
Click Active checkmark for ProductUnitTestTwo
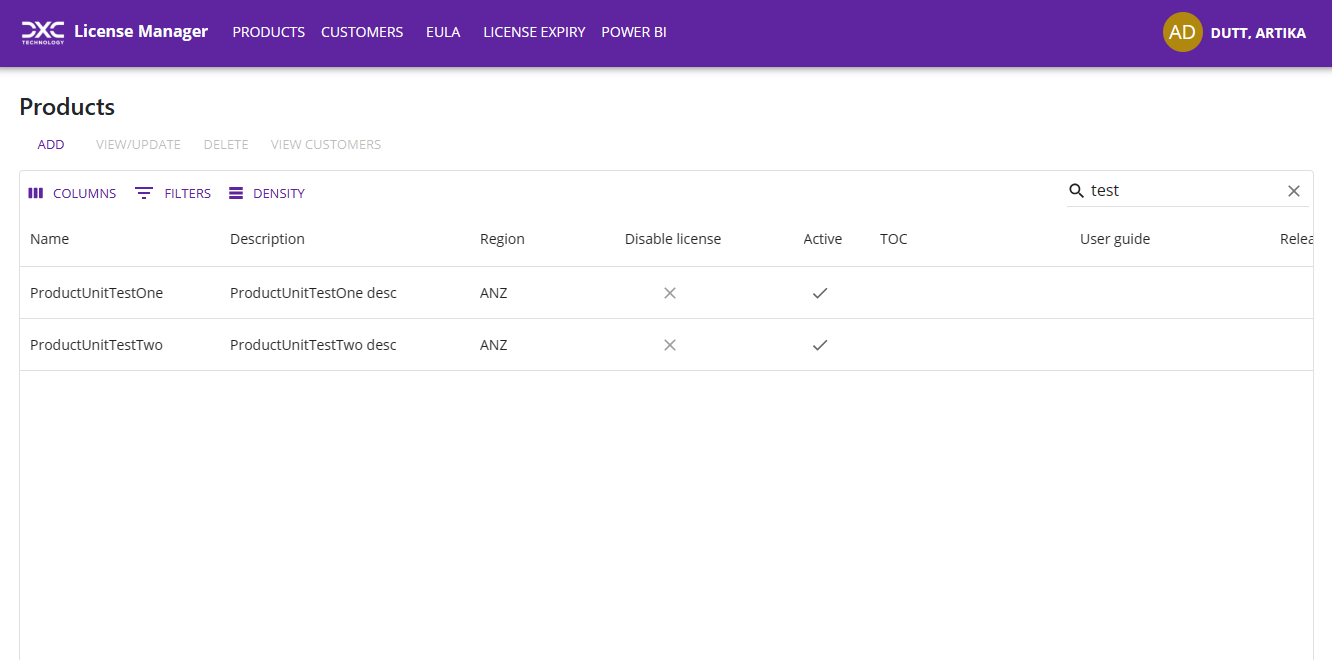820,345
